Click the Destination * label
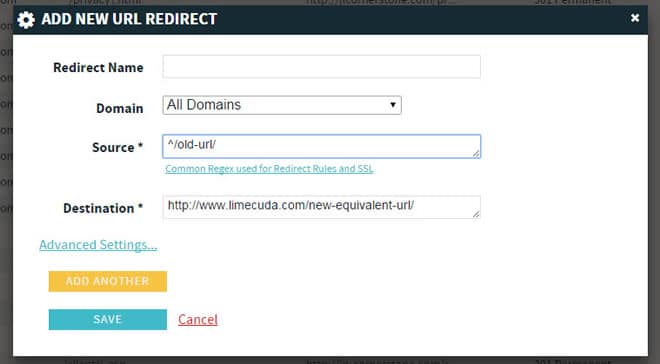Image resolution: width=660 pixels, height=364 pixels. pos(103,208)
